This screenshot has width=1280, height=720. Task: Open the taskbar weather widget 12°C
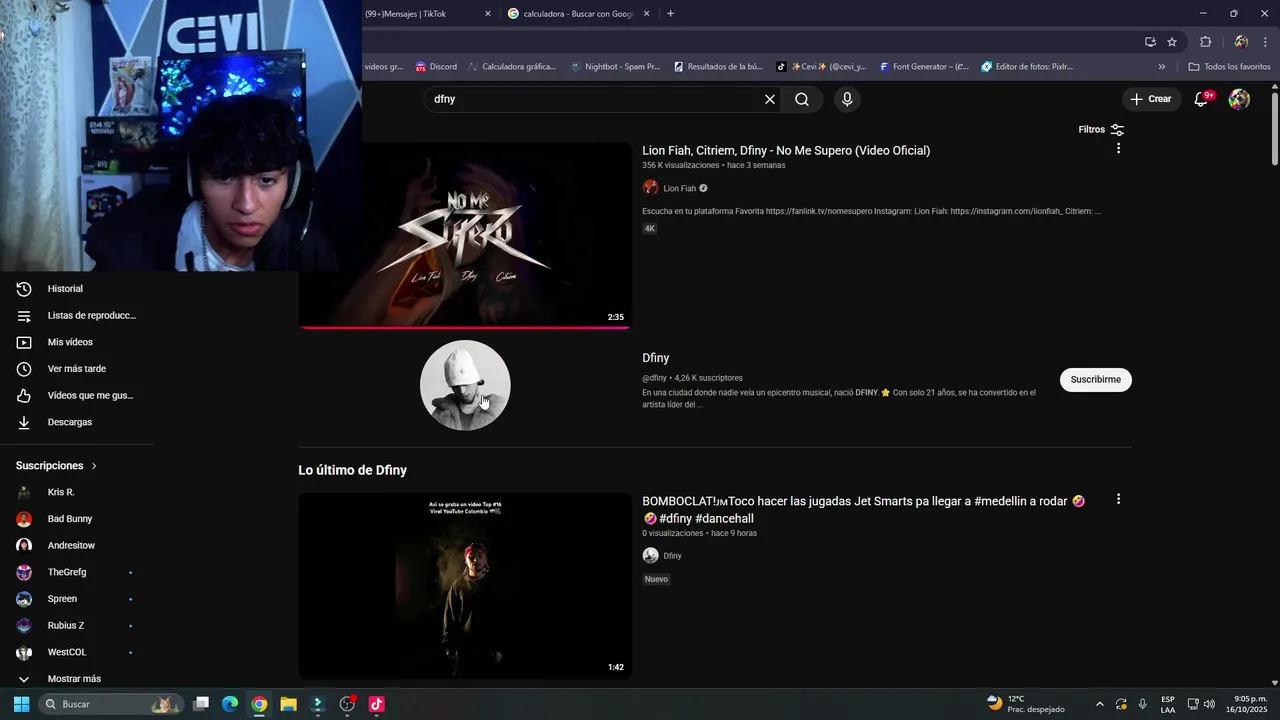[1025, 704]
